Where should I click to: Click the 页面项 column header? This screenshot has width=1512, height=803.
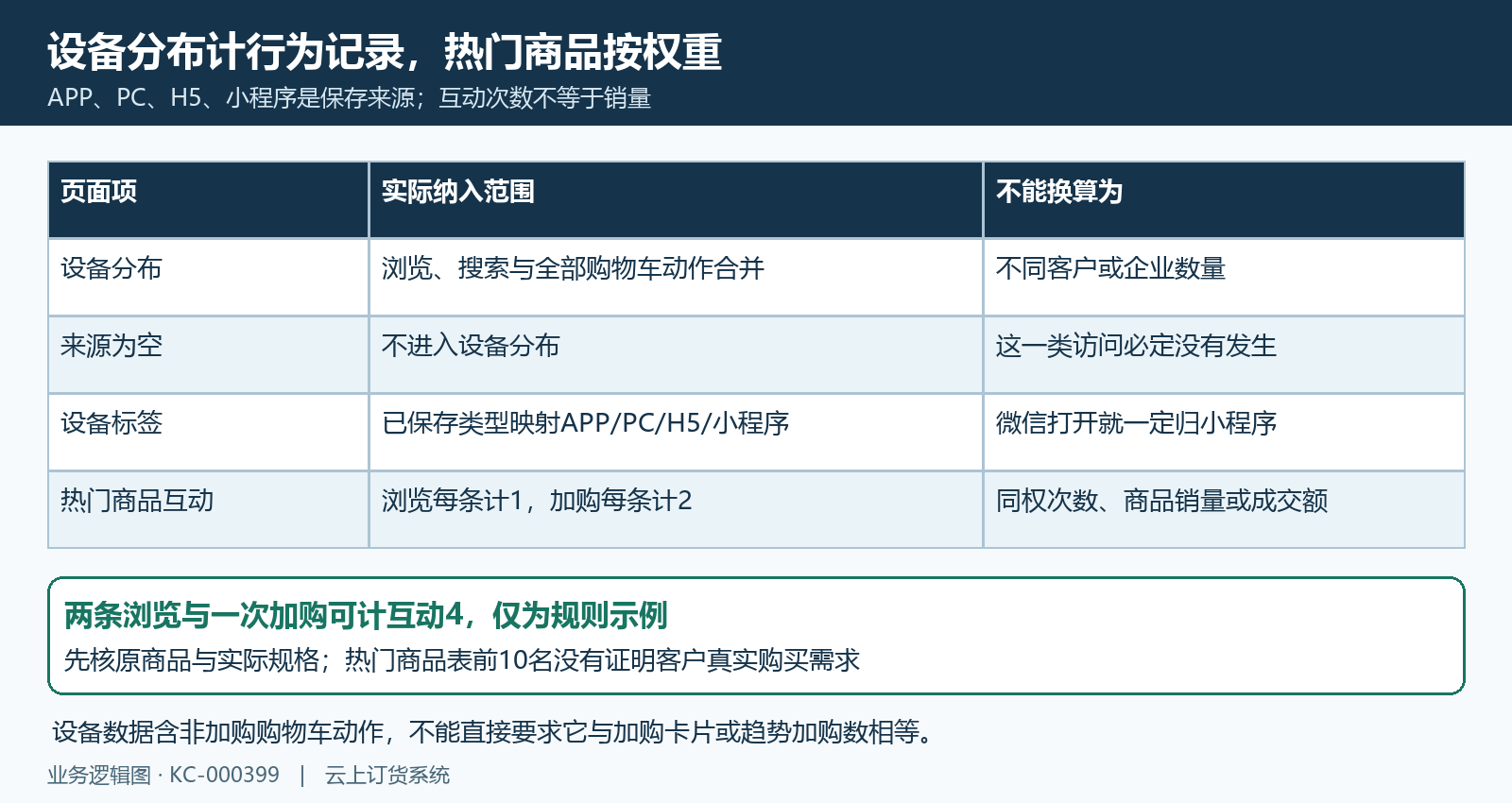click(208, 199)
